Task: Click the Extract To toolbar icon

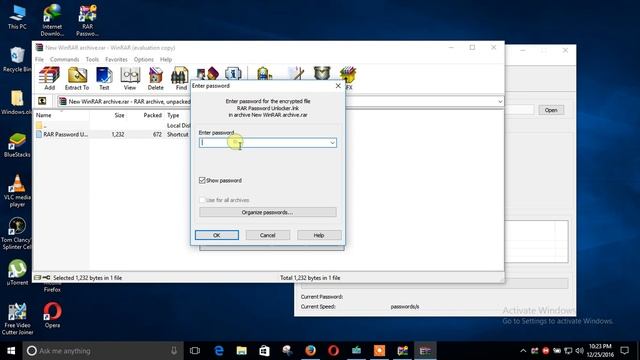Action: coord(77,78)
